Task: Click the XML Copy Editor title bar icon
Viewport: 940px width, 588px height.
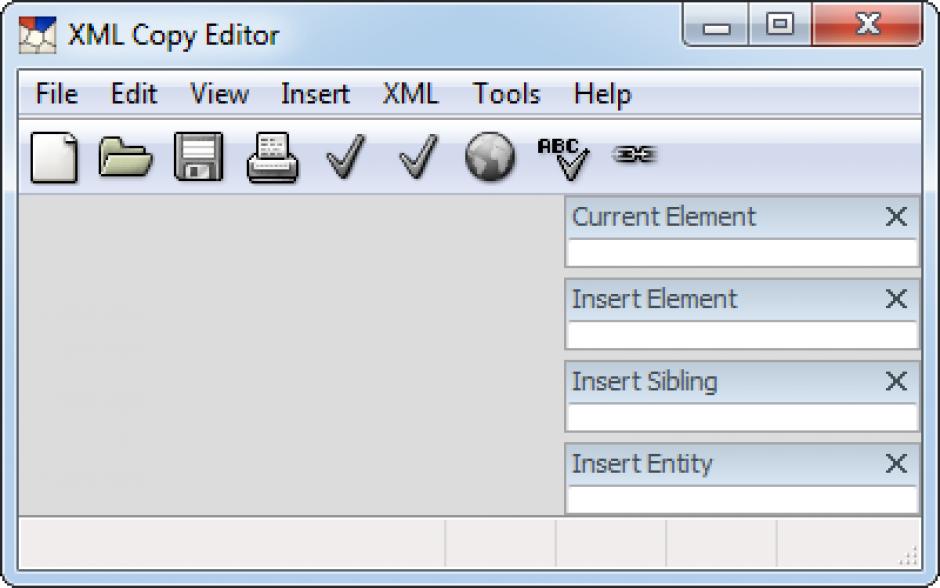Action: [37, 35]
